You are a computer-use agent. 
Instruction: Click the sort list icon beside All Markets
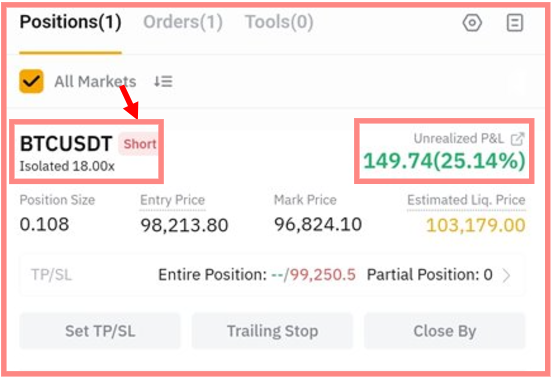pos(163,81)
